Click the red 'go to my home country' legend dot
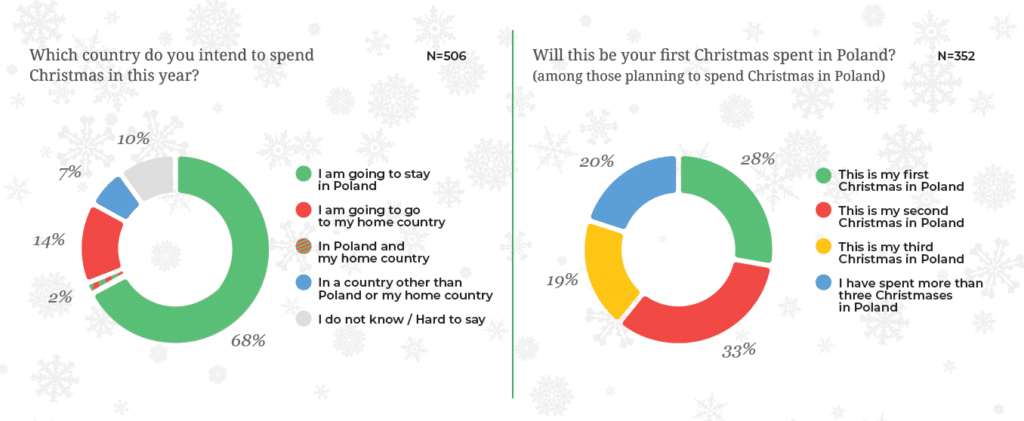This screenshot has width=1024, height=421. 304,210
